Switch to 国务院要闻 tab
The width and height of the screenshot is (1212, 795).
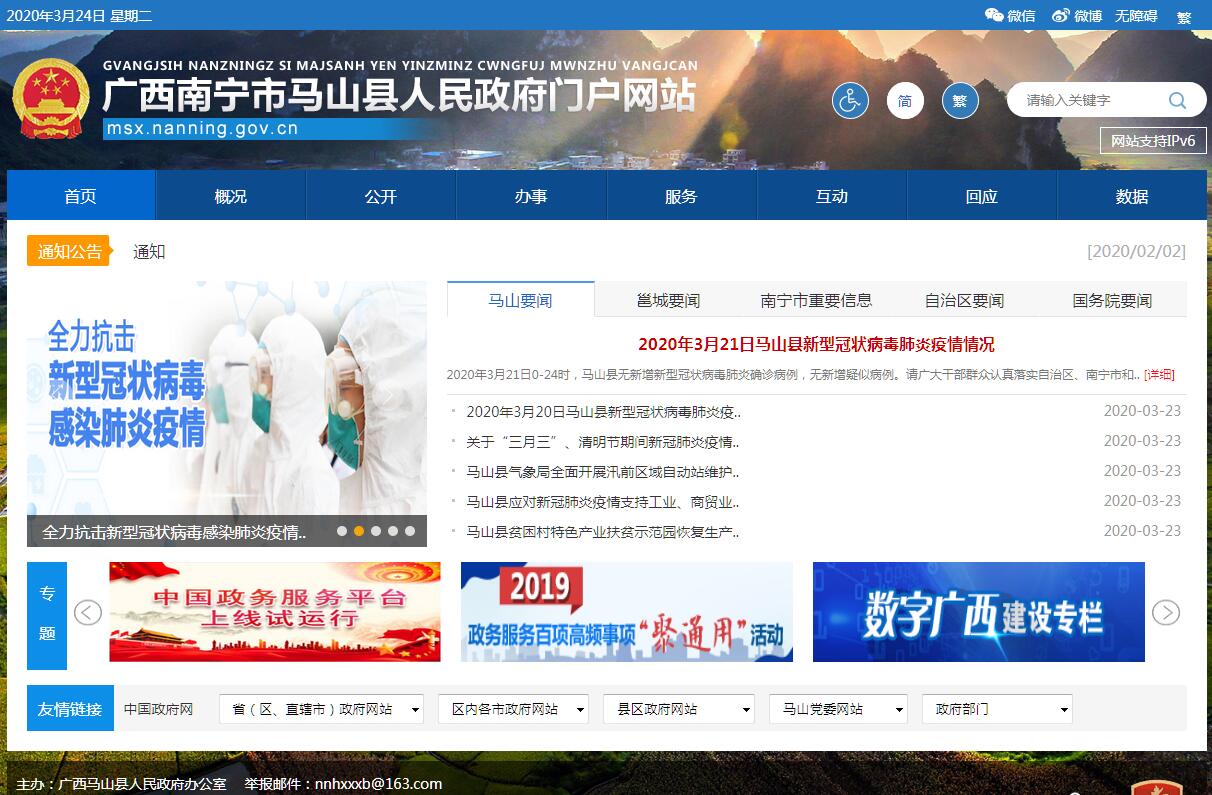[1112, 300]
